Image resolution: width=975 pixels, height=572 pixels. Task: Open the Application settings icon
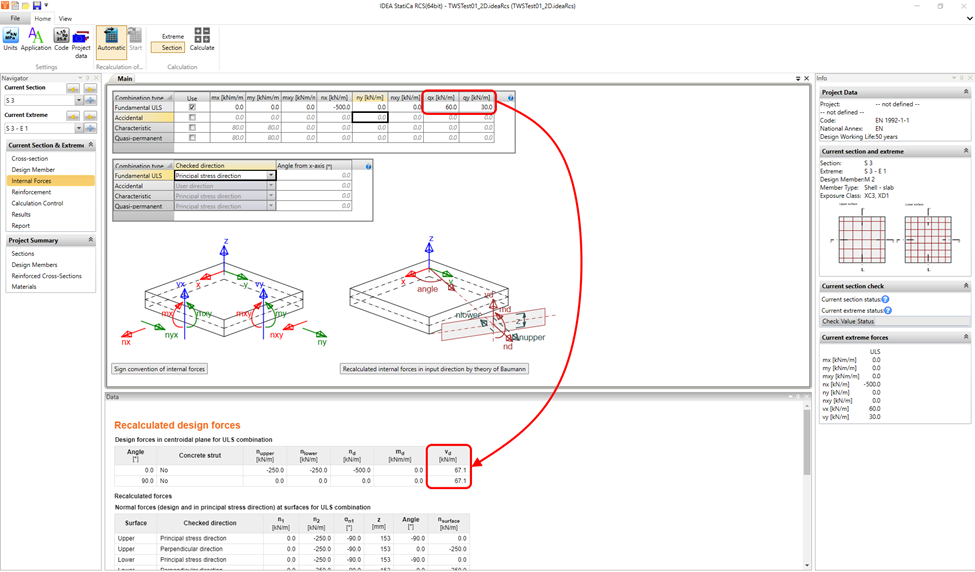pos(35,39)
